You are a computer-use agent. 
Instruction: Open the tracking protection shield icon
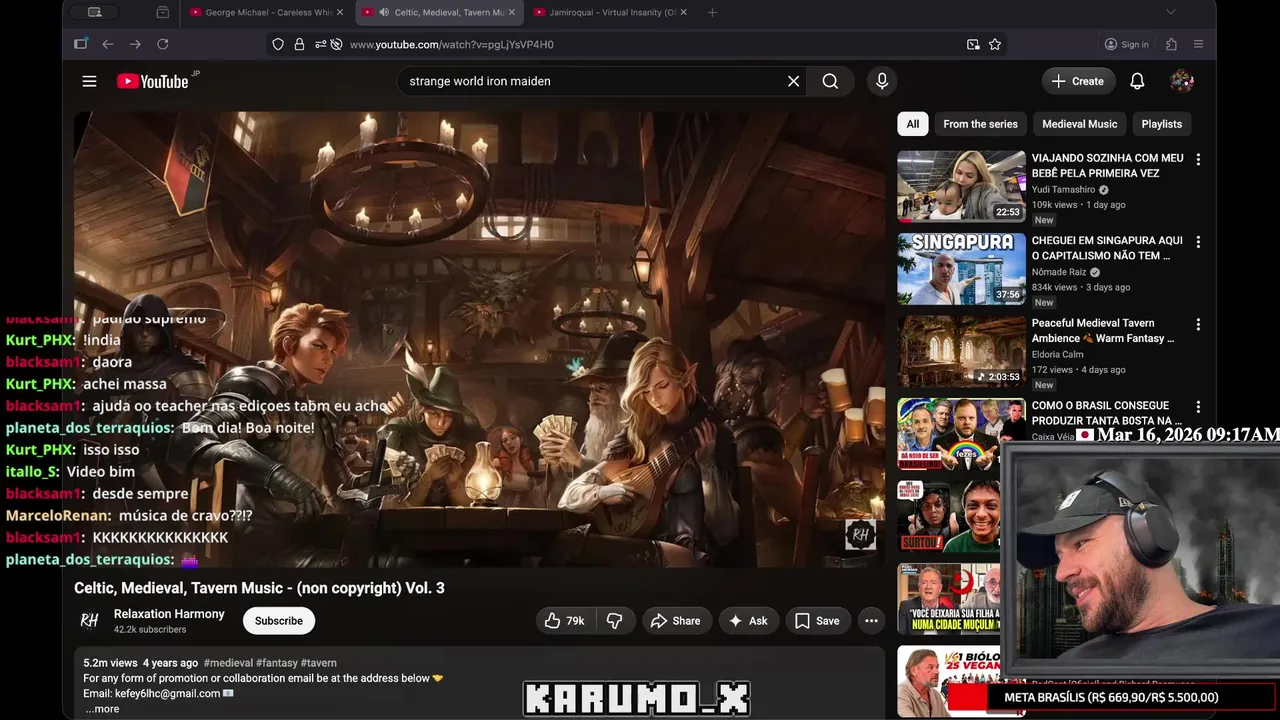point(279,44)
